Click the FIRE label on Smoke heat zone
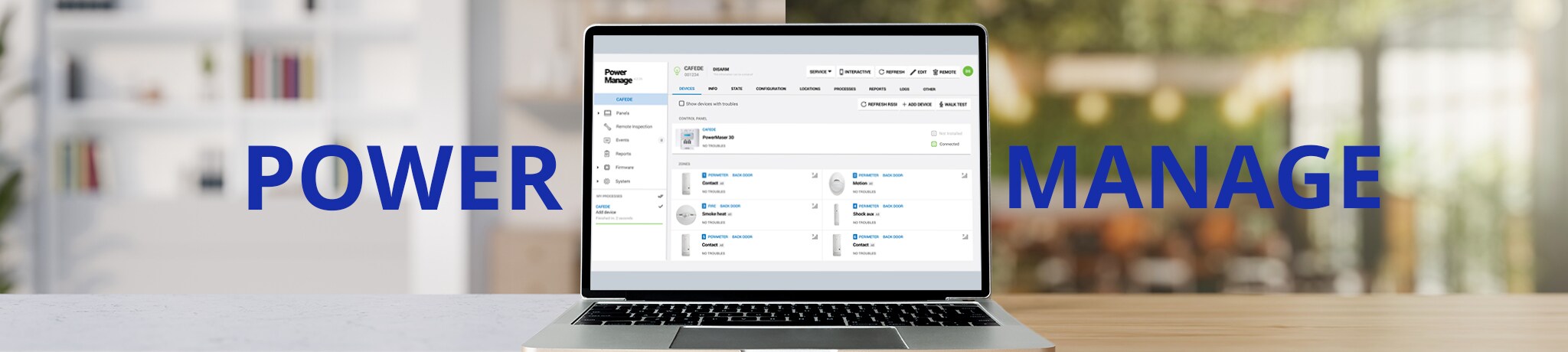This screenshot has height=352, width=1568. click(x=711, y=206)
